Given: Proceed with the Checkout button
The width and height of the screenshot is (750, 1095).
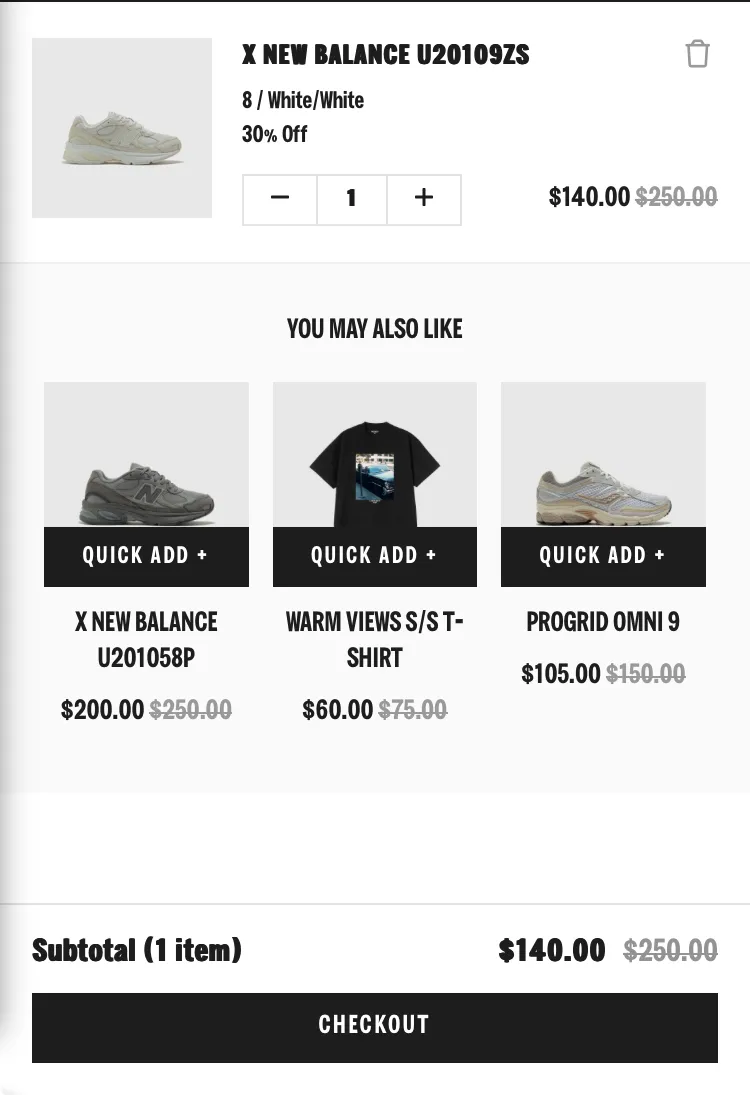Looking at the screenshot, I should 374,1027.
